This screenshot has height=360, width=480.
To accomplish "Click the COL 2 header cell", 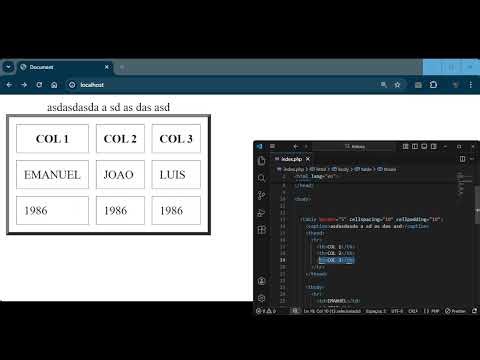I will point(120,139).
